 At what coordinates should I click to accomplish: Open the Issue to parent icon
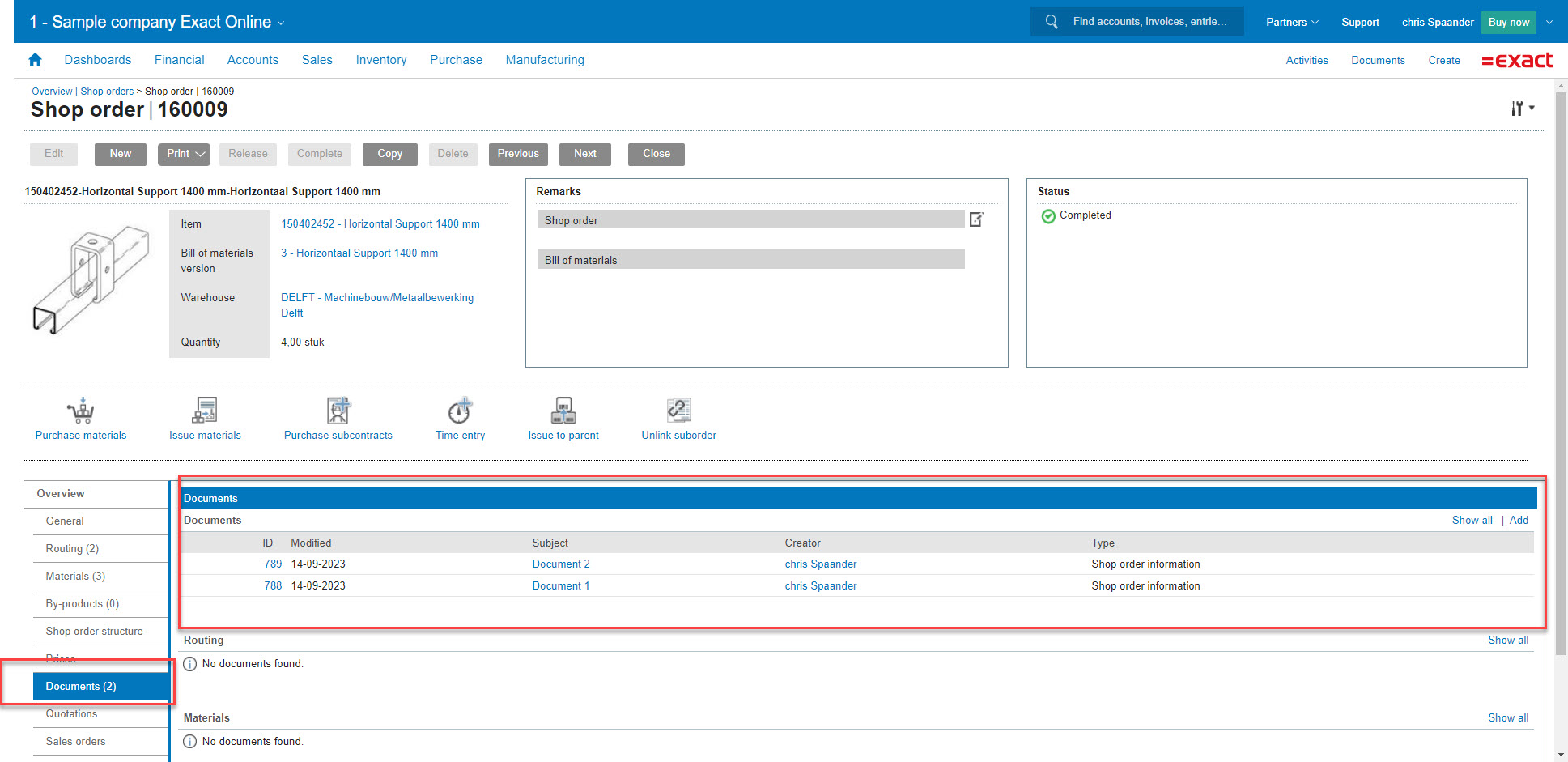[x=563, y=411]
